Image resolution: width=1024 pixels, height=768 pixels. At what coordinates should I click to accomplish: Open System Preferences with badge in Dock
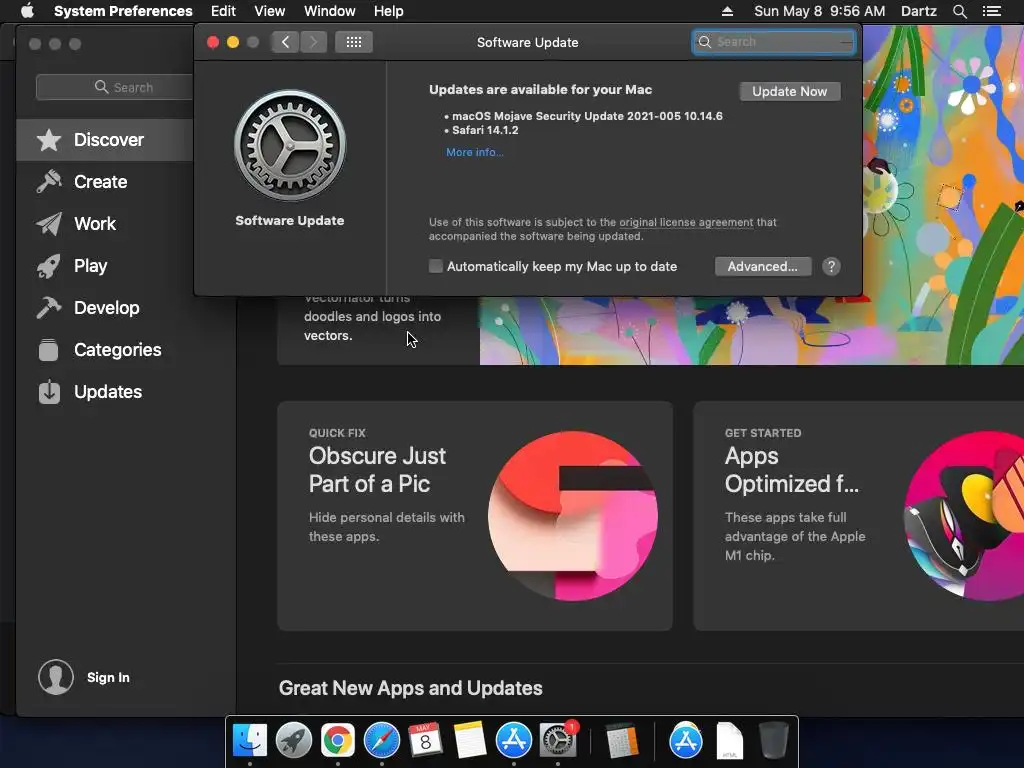pos(558,741)
